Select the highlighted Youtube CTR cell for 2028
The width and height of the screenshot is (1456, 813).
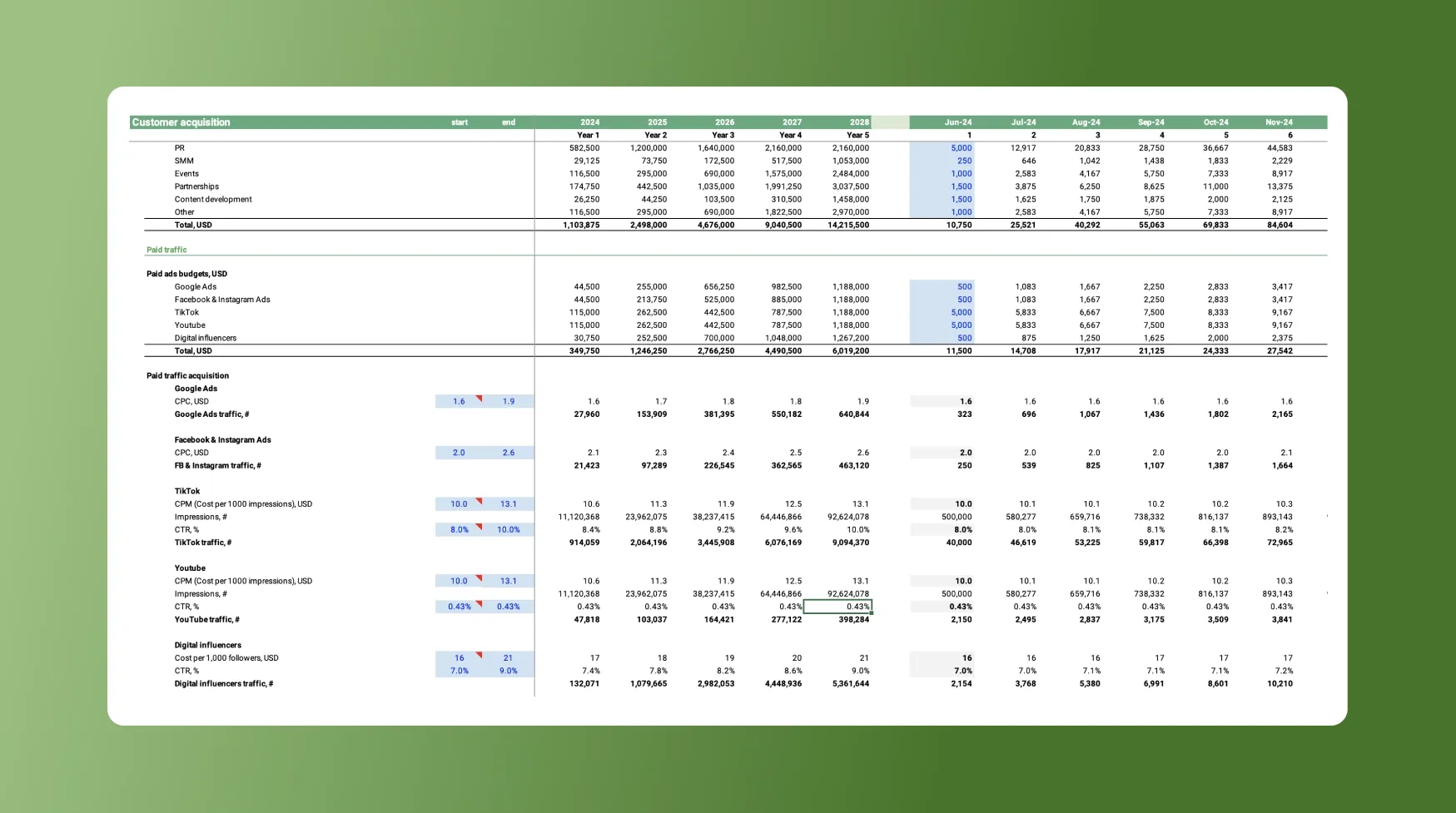coord(837,607)
